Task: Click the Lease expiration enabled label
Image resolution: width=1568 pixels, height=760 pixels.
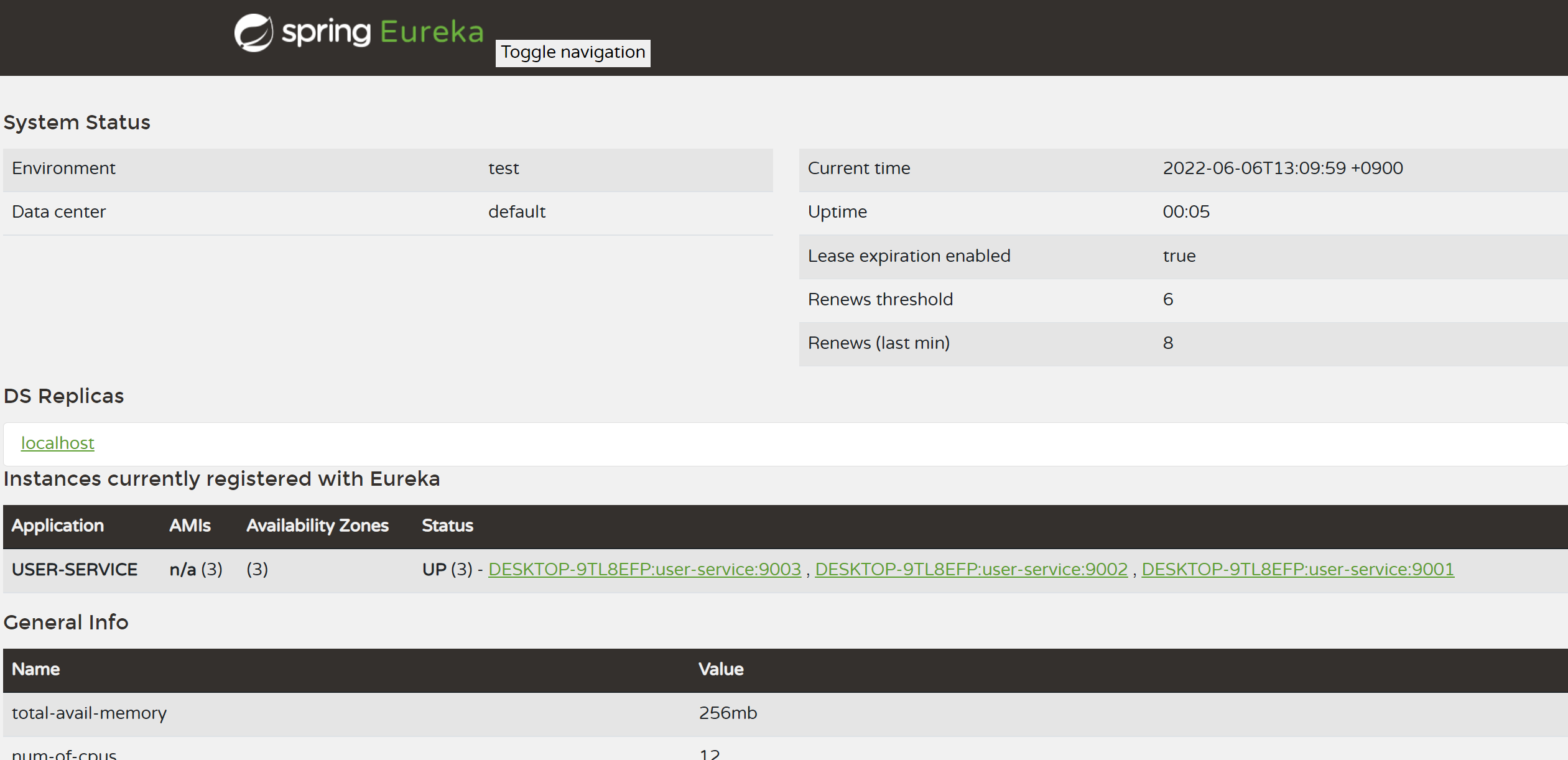Action: [909, 256]
